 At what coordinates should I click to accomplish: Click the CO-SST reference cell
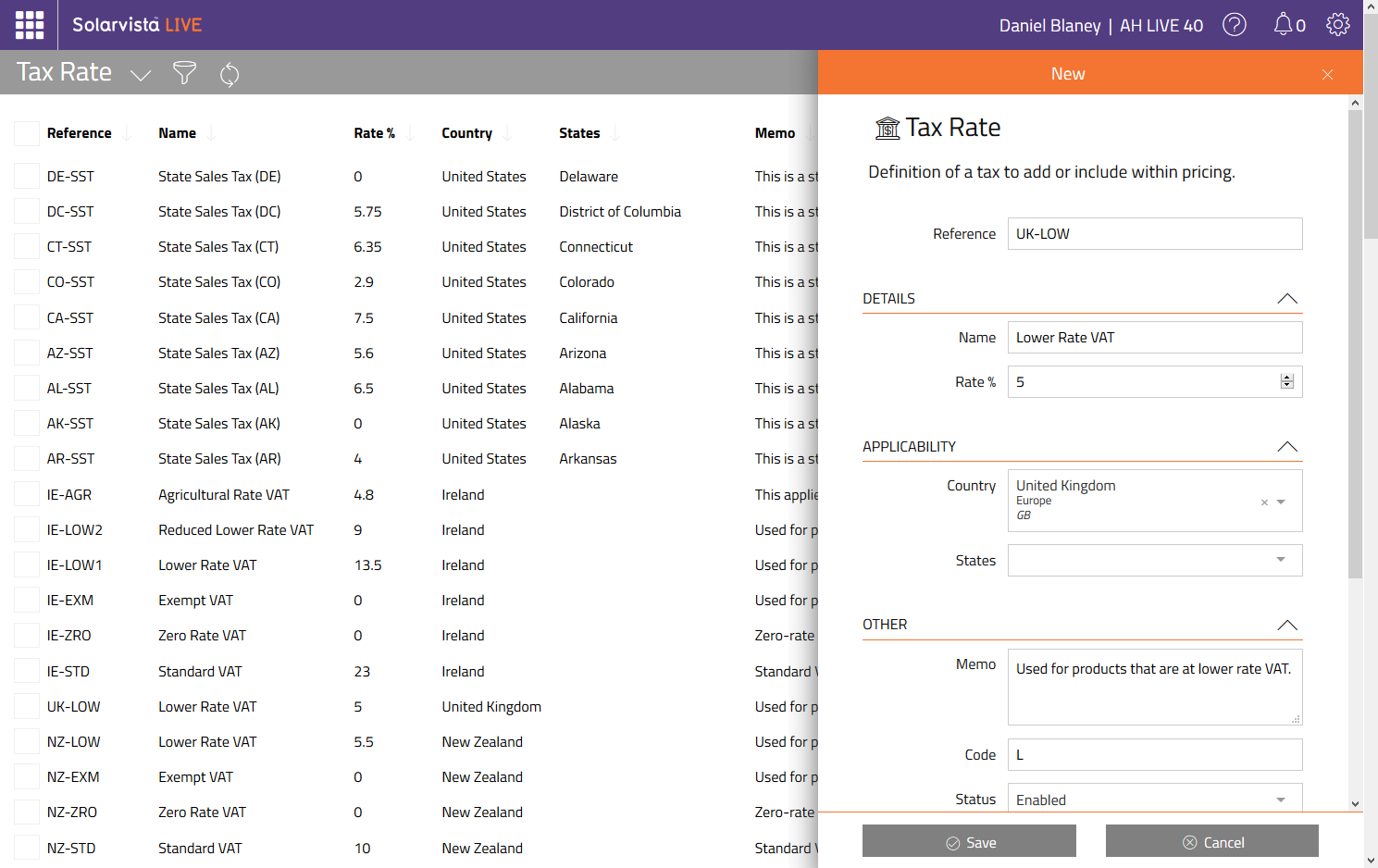click(x=70, y=282)
